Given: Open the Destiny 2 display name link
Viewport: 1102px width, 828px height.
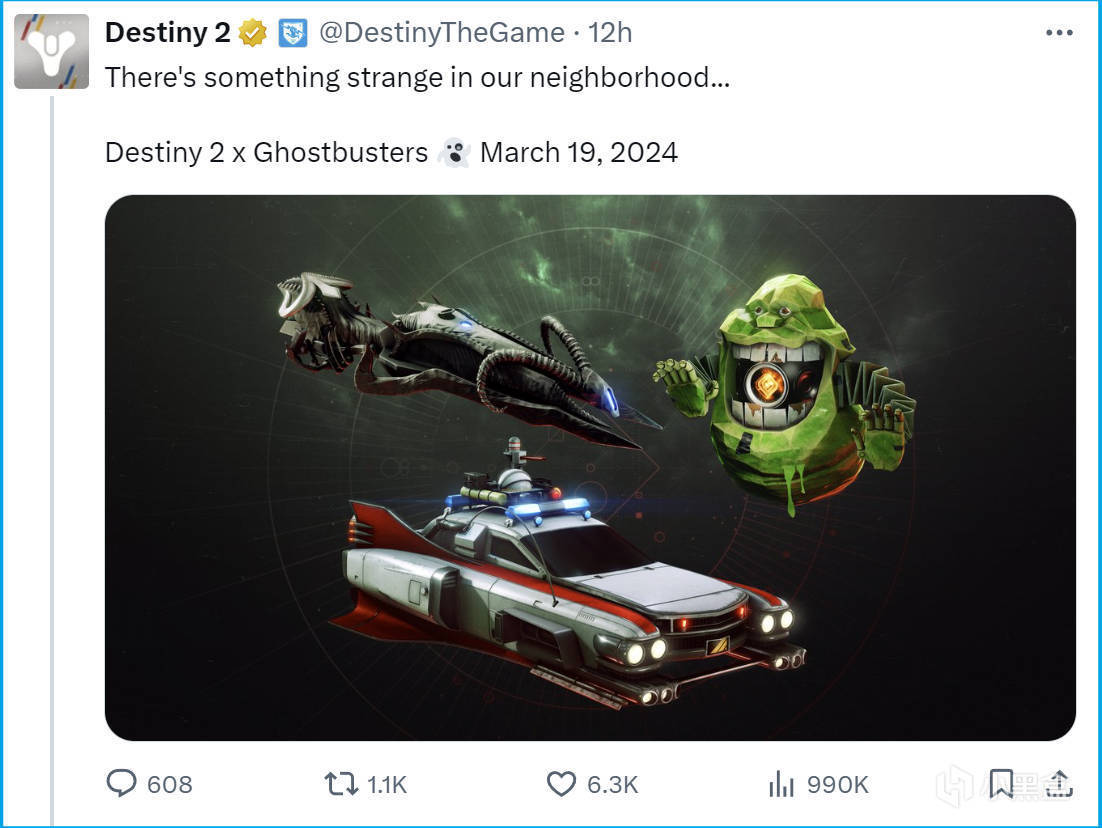Looking at the screenshot, I should (168, 33).
